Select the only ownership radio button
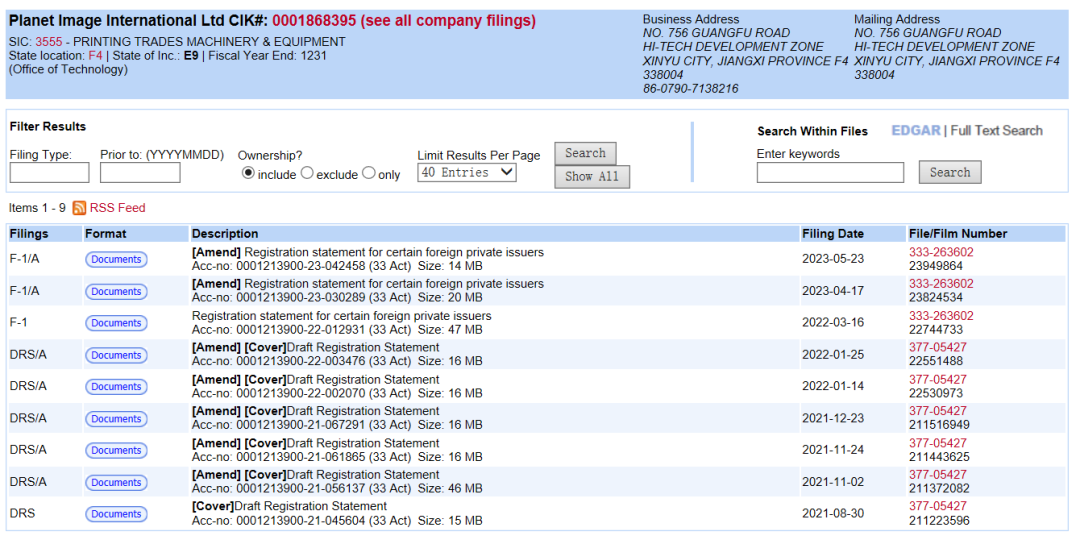The image size is (1080, 540). click(368, 174)
